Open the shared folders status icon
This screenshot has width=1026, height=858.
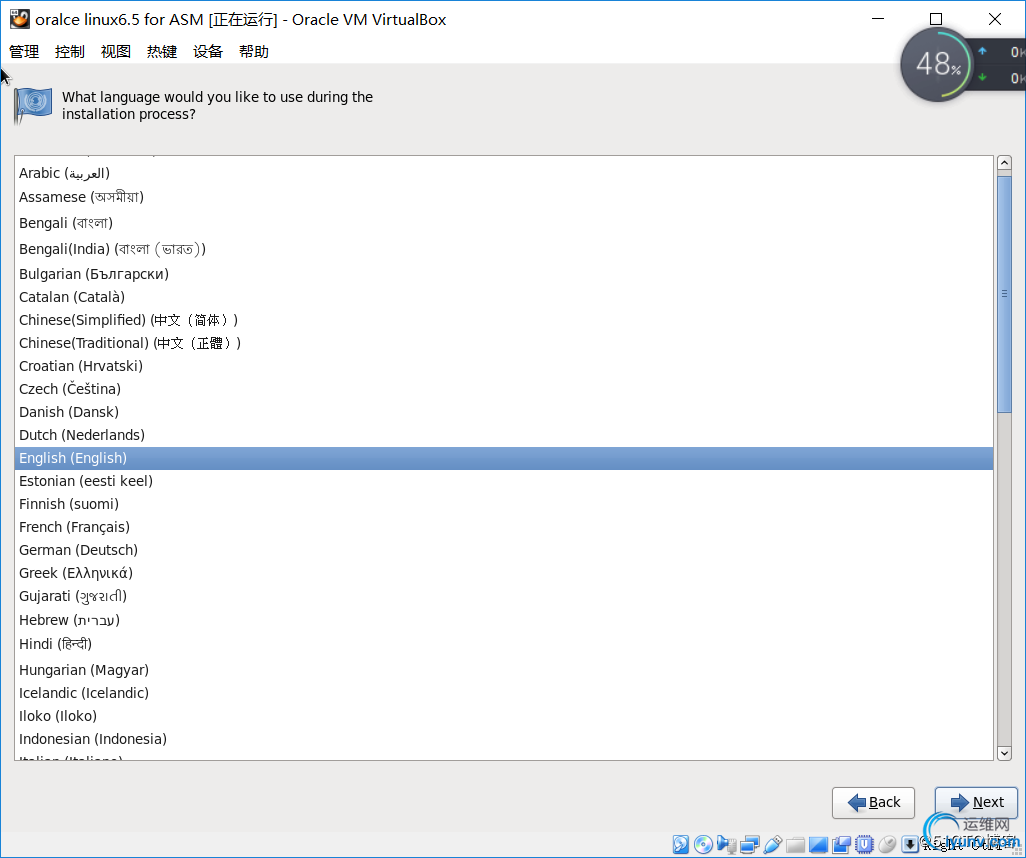pos(796,845)
